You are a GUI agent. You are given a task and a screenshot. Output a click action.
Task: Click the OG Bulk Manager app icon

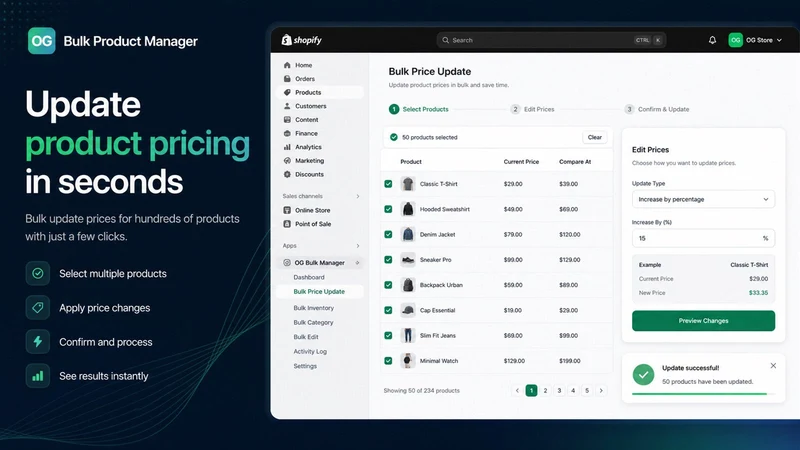[287, 262]
